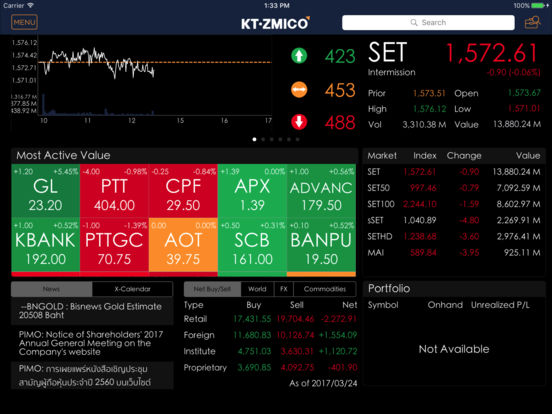The height and width of the screenshot is (414, 552).
Task: Tap the Intermission market status label
Action: point(391,72)
